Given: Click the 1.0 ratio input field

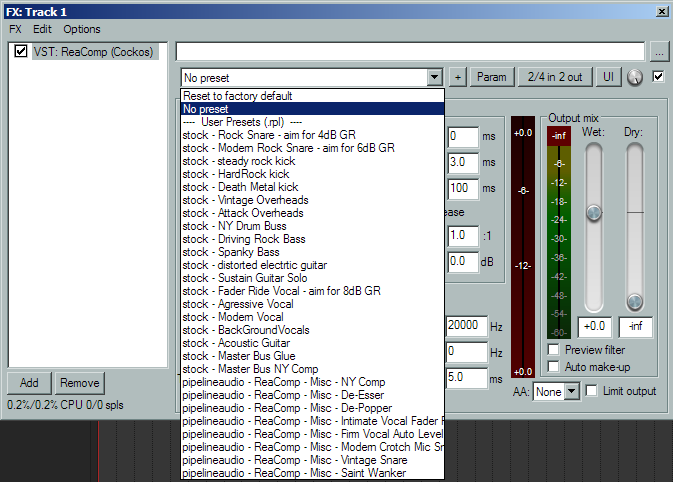Looking at the screenshot, I should [463, 236].
